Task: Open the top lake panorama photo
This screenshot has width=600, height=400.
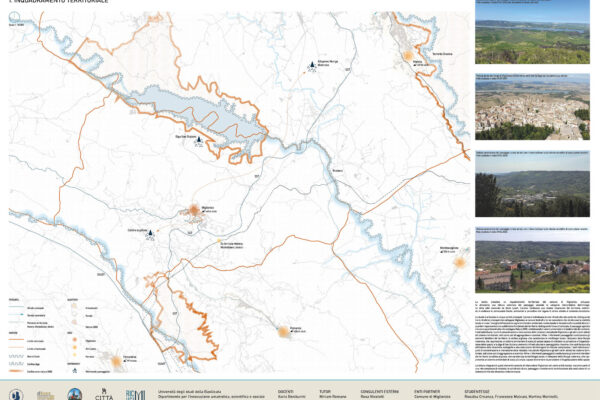Action: pyautogui.click(x=532, y=32)
